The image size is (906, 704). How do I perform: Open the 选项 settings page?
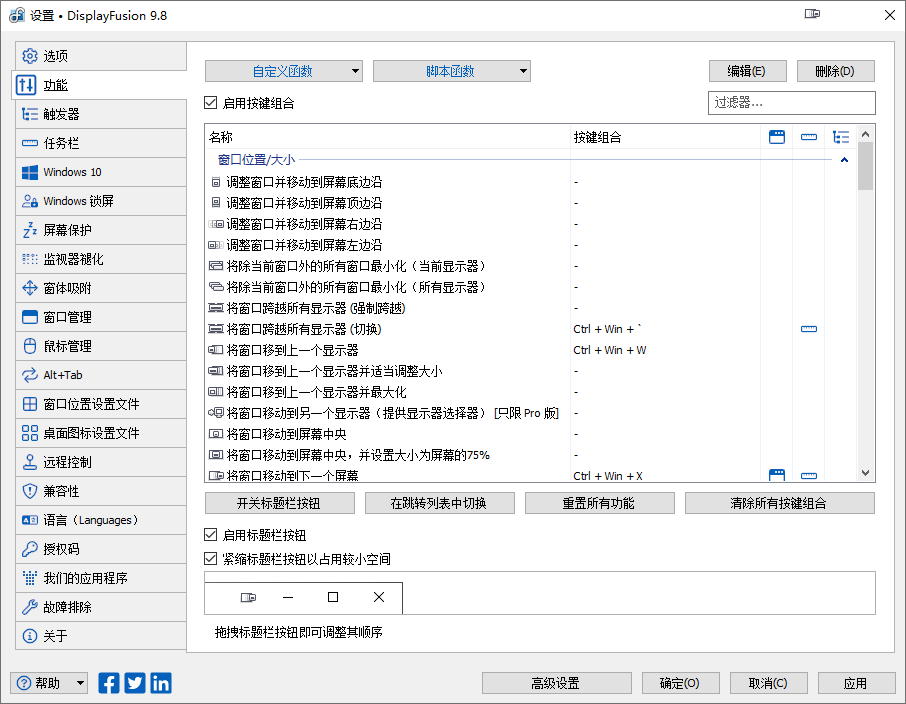tap(101, 56)
